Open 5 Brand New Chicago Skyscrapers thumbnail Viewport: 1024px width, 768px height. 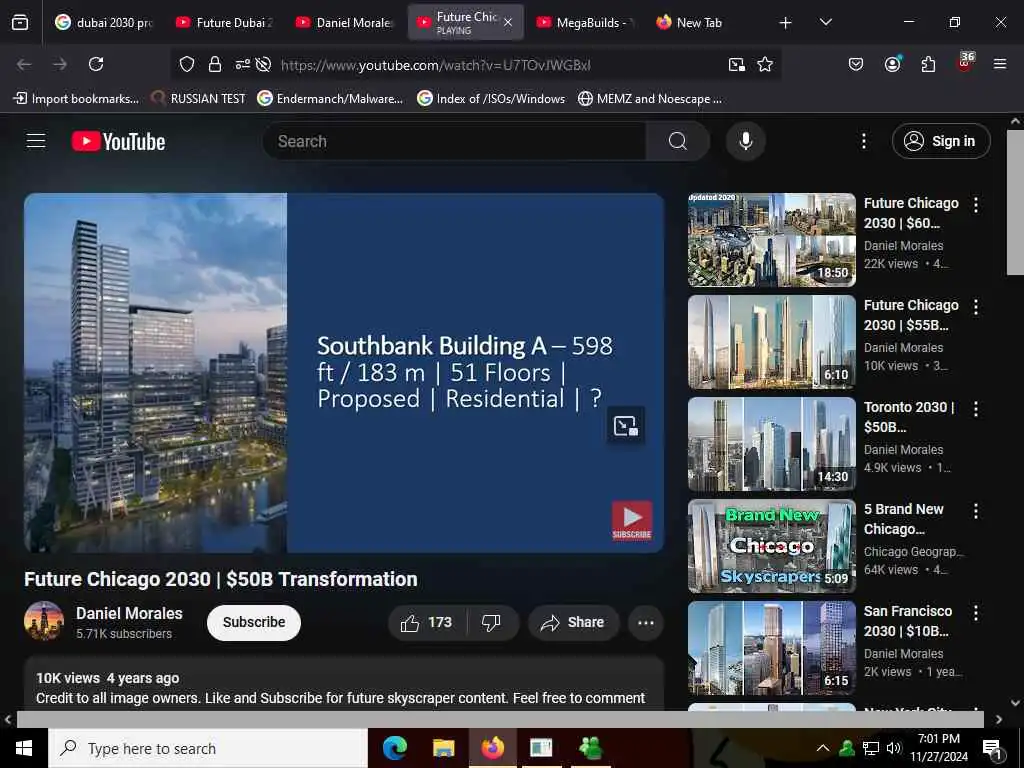point(771,545)
